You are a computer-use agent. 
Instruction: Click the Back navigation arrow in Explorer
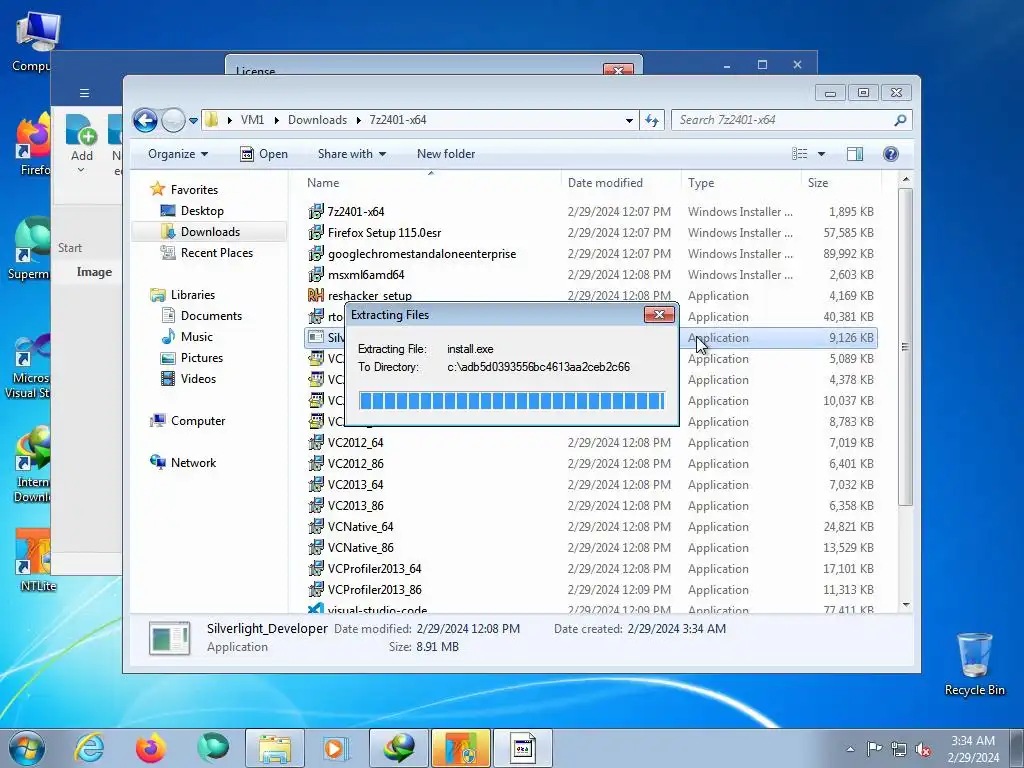(x=145, y=120)
